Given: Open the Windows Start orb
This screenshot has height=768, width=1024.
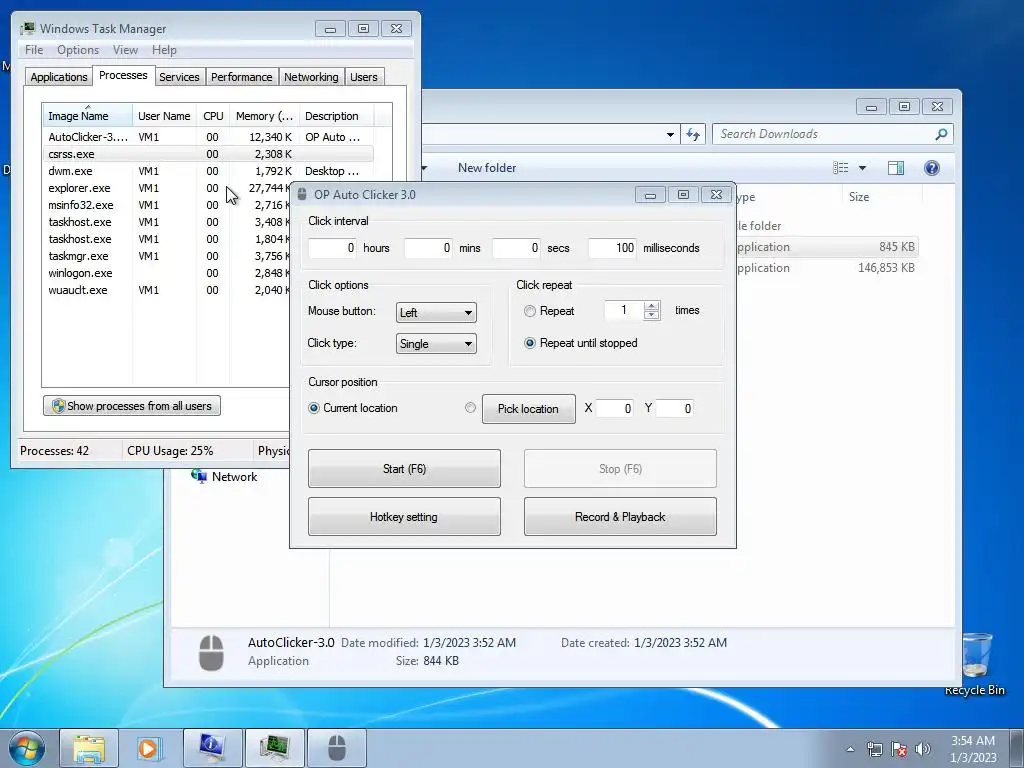Looking at the screenshot, I should [26, 748].
